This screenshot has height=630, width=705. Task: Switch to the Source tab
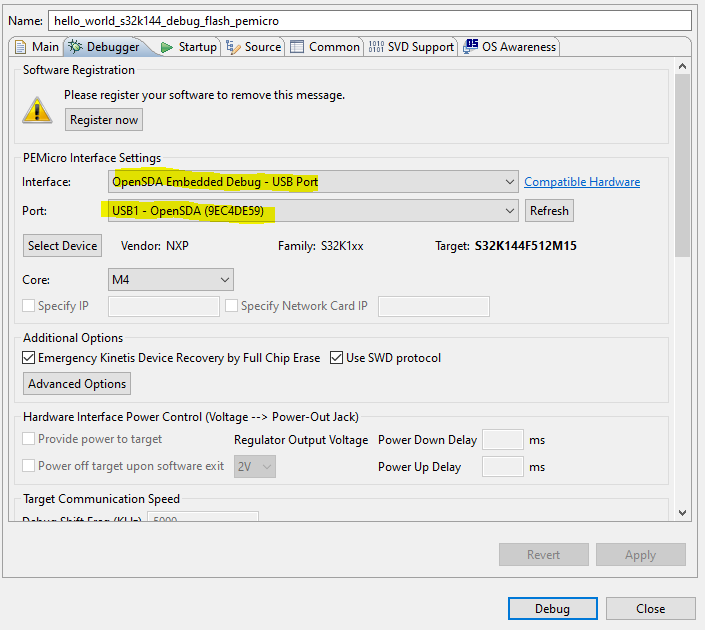[x=254, y=47]
